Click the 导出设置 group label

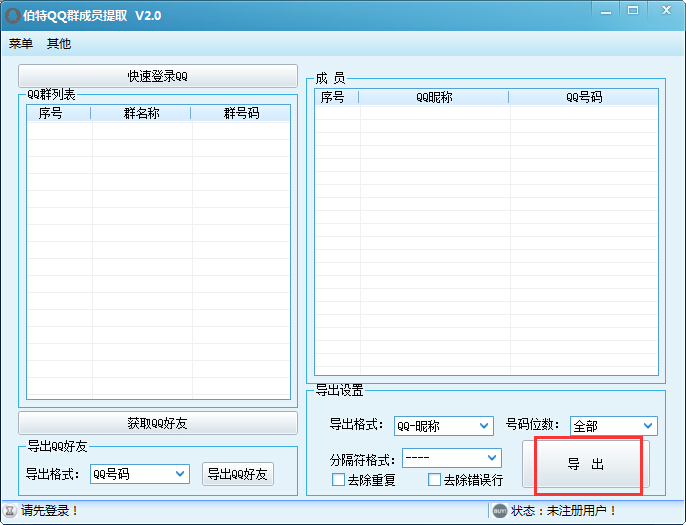[x=340, y=390]
